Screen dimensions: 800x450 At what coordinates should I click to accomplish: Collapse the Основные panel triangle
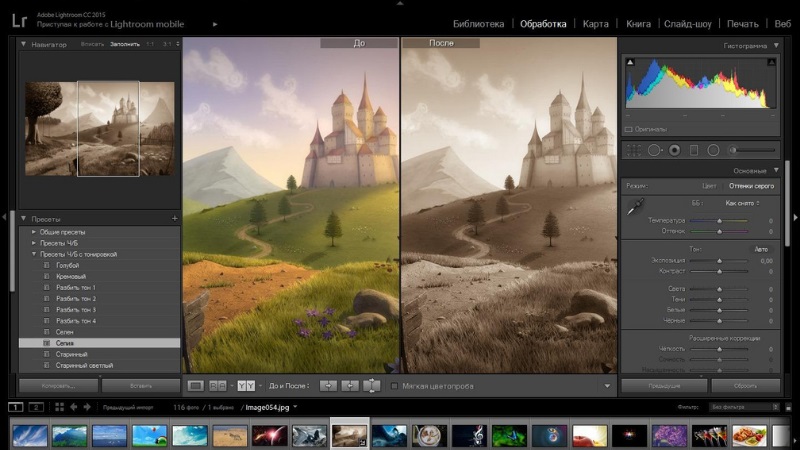point(776,170)
